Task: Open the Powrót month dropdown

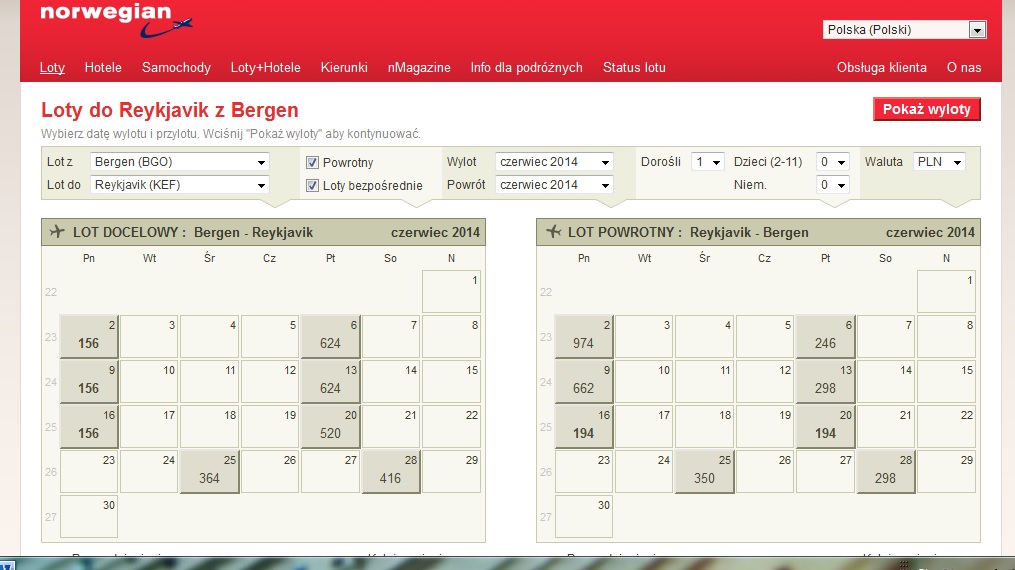Action: click(x=554, y=185)
